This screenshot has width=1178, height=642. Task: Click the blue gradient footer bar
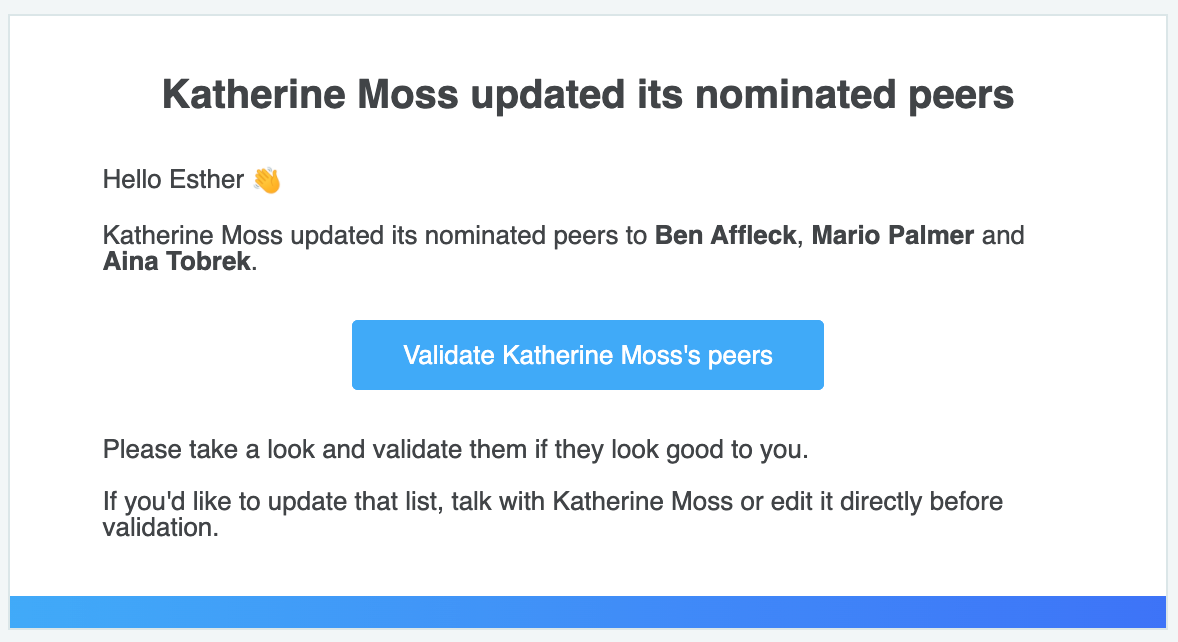click(587, 612)
